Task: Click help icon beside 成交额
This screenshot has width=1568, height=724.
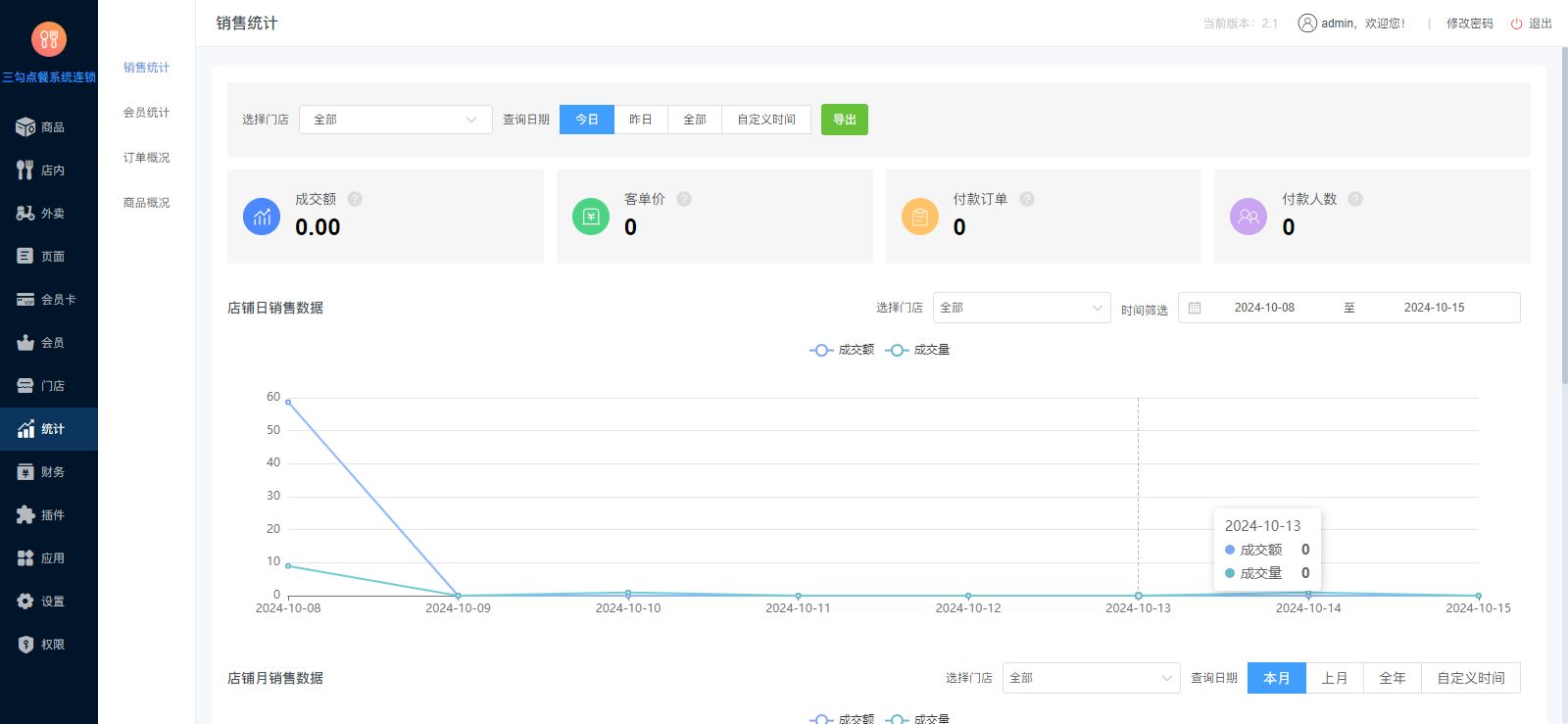Action: pyautogui.click(x=355, y=199)
